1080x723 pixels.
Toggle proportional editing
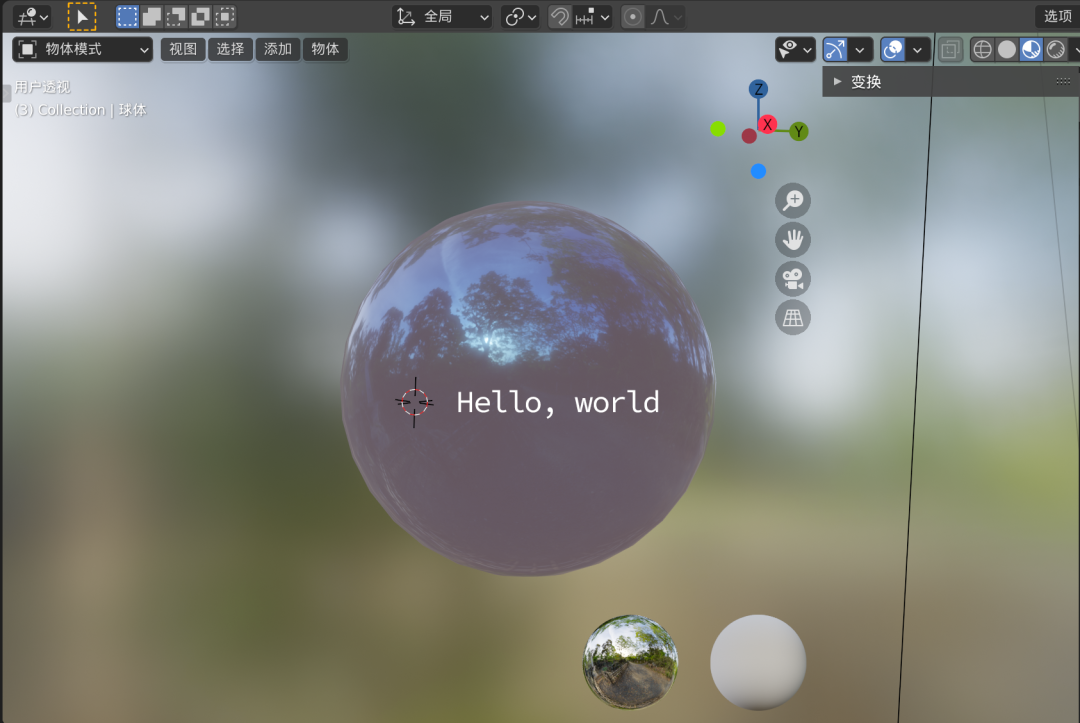[x=632, y=17]
